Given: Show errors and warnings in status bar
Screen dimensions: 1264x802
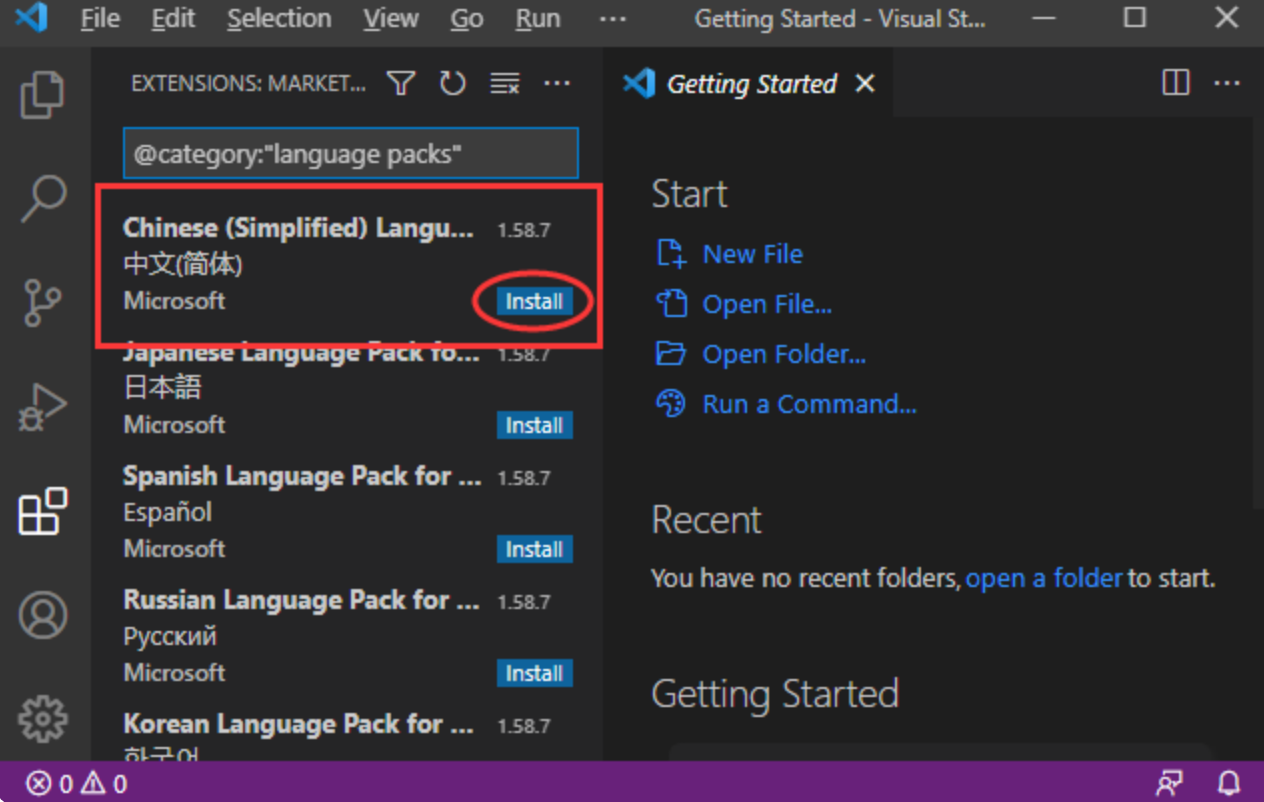Looking at the screenshot, I should (77, 783).
